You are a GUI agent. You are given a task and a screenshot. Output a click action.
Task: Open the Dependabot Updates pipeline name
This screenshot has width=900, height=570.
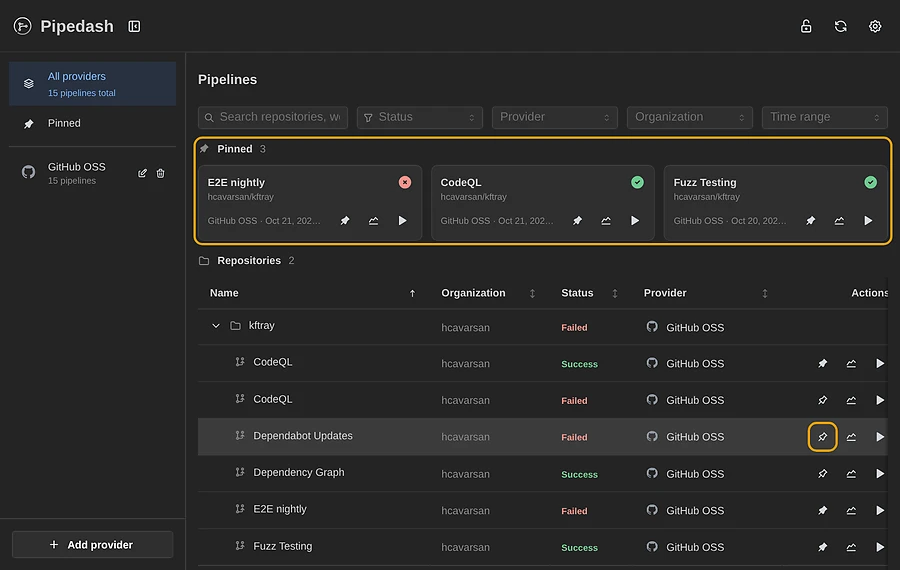point(303,436)
